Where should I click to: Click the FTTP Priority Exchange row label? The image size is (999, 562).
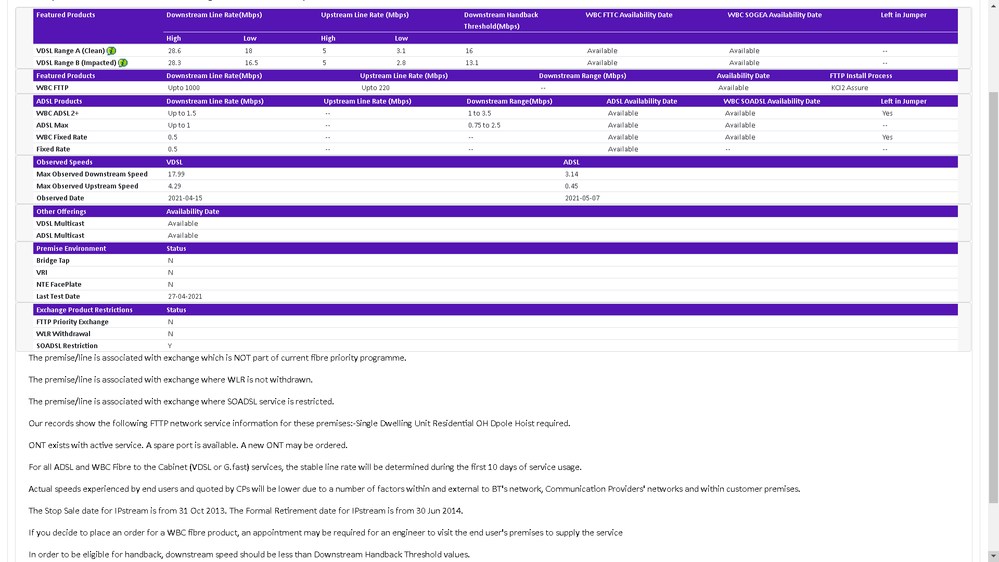(x=72, y=322)
